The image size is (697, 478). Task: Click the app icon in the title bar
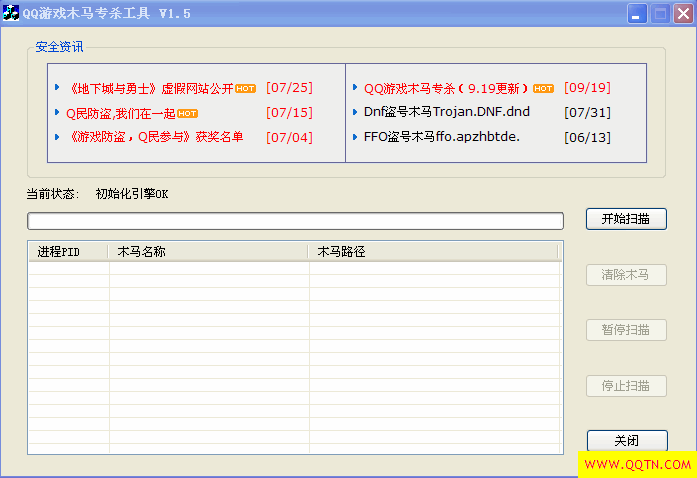click(x=11, y=13)
